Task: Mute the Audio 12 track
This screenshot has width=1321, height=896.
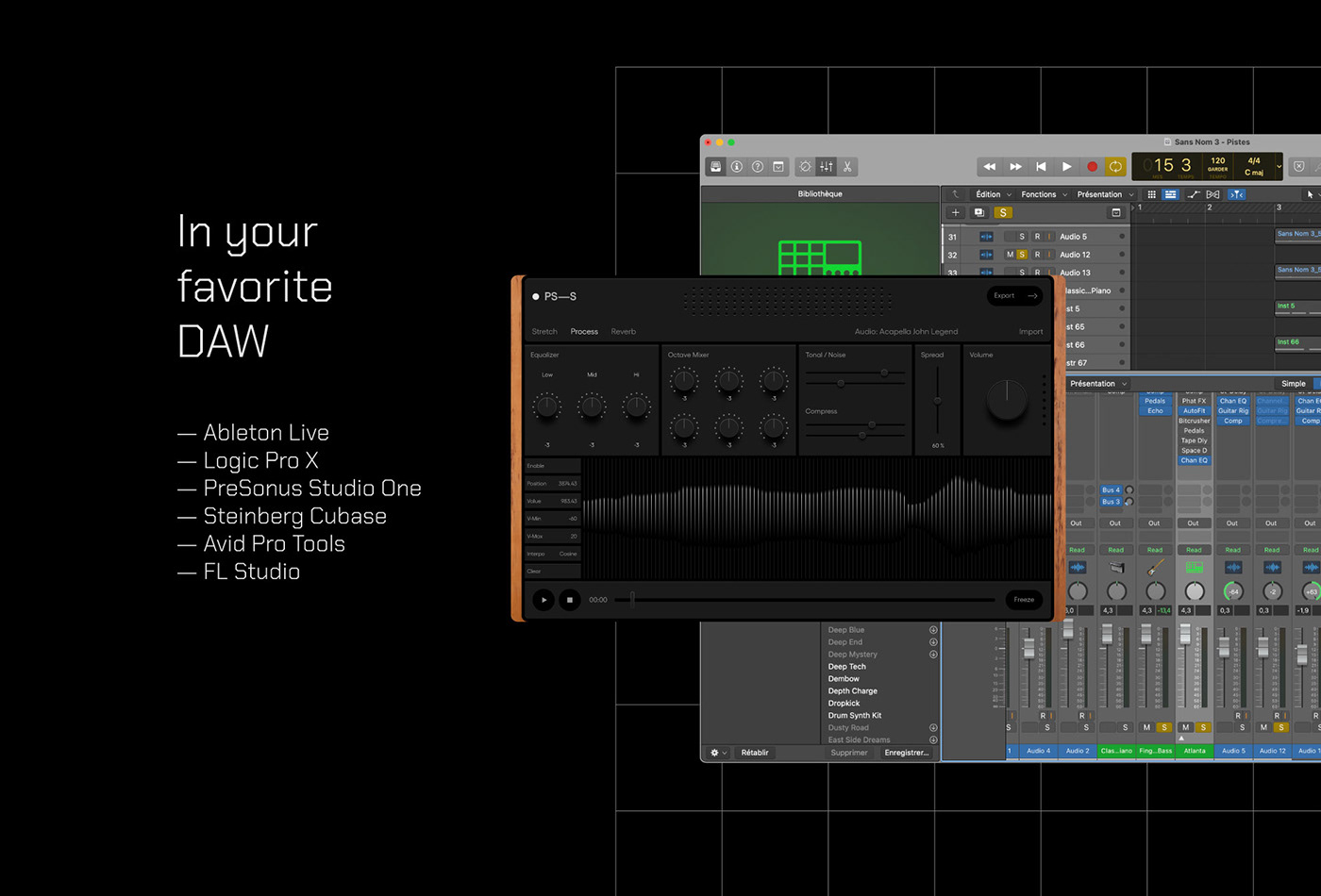Action: (x=1010, y=255)
